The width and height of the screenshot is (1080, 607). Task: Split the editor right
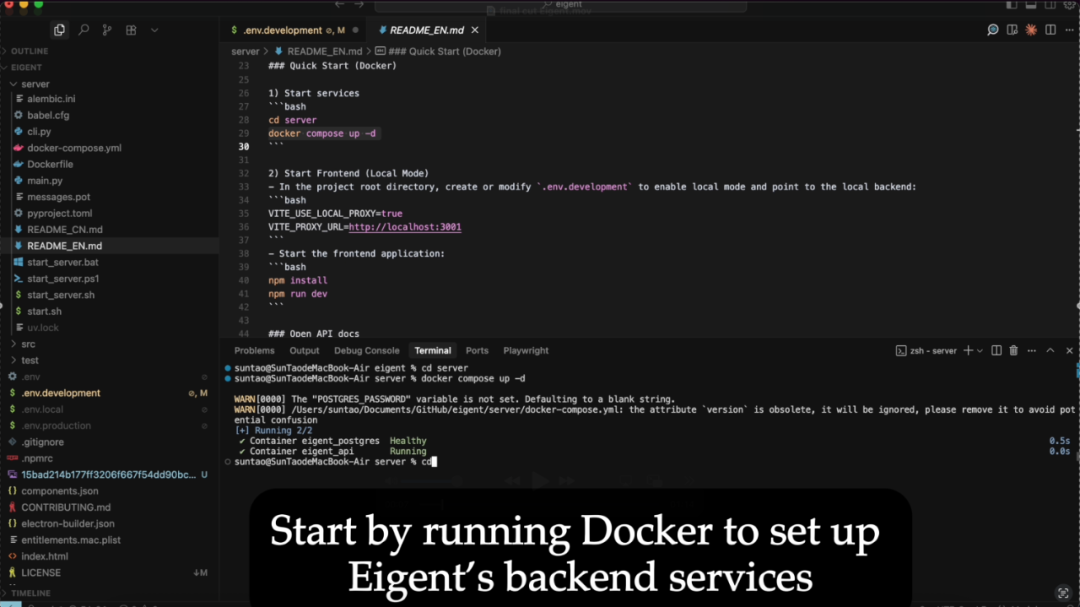pyautogui.click(x=1050, y=30)
